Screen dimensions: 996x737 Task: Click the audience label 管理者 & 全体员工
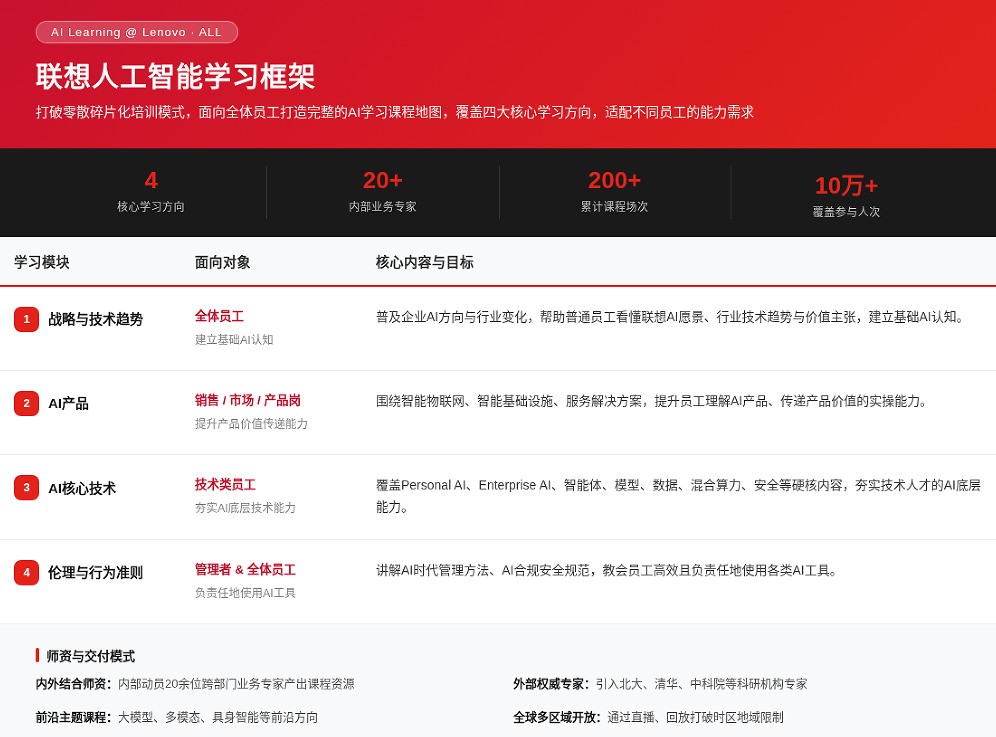click(x=245, y=569)
